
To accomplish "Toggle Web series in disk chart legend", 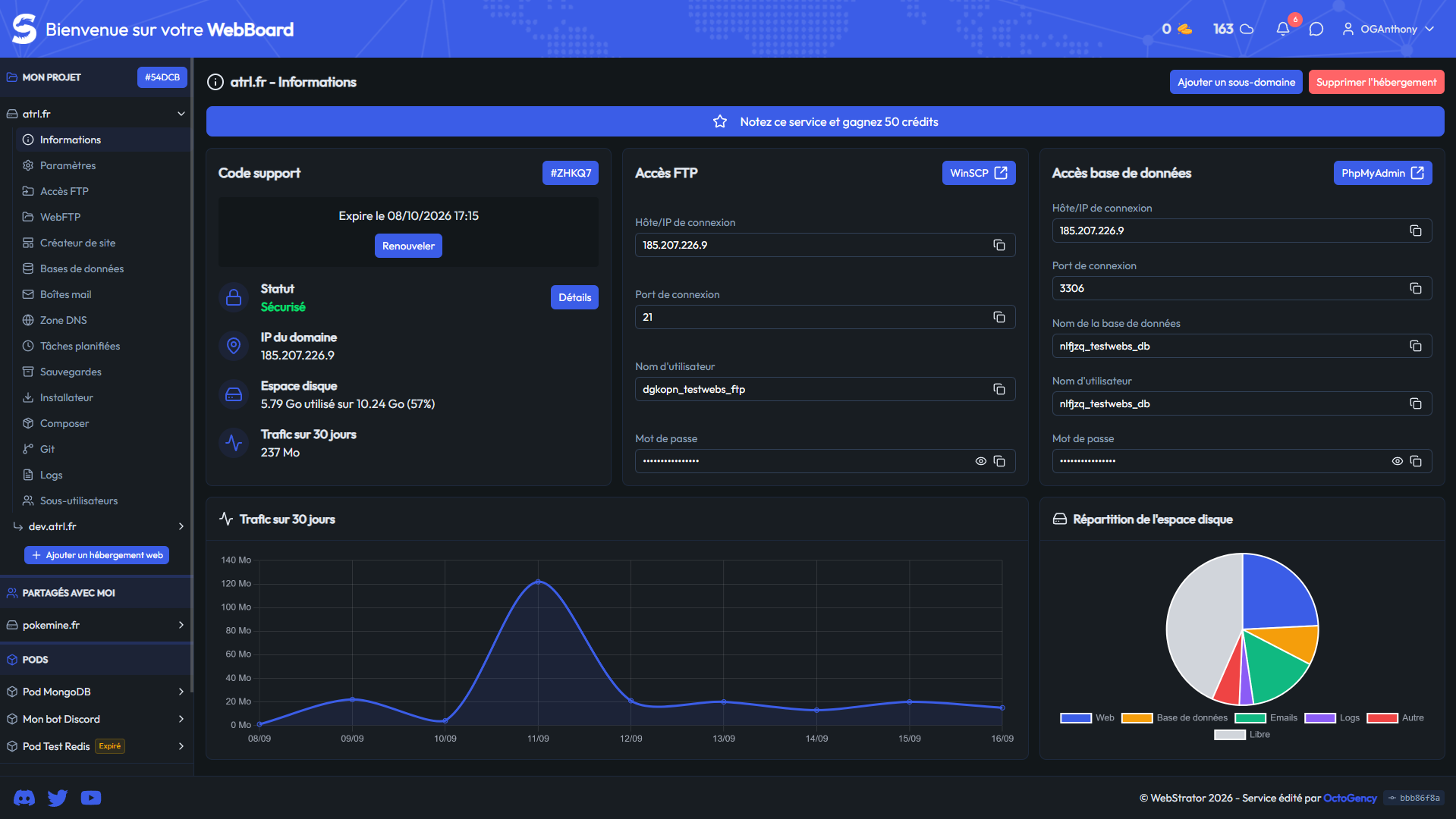I will [x=1087, y=718].
